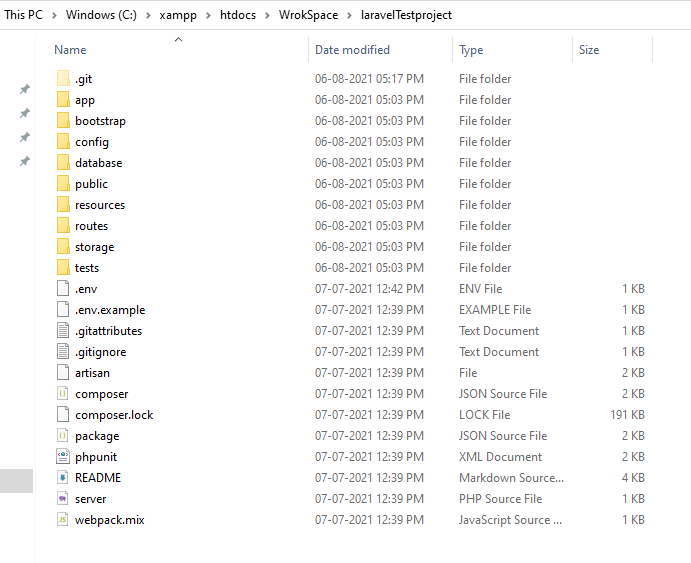Click the first pin icon in sidebar
This screenshot has width=691, height=563.
(25, 89)
